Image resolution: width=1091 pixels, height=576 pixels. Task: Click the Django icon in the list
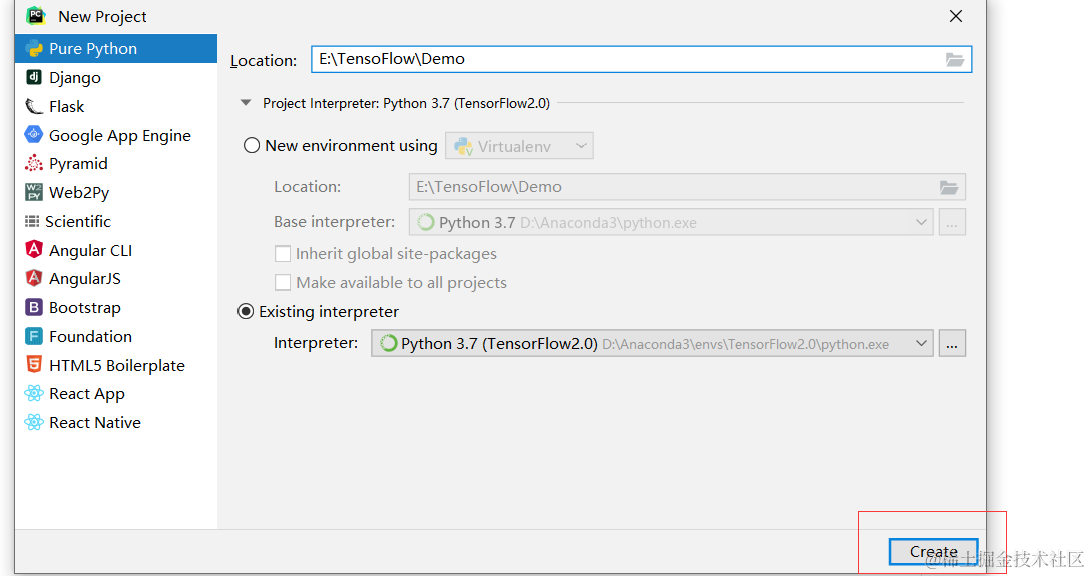pyautogui.click(x=33, y=77)
